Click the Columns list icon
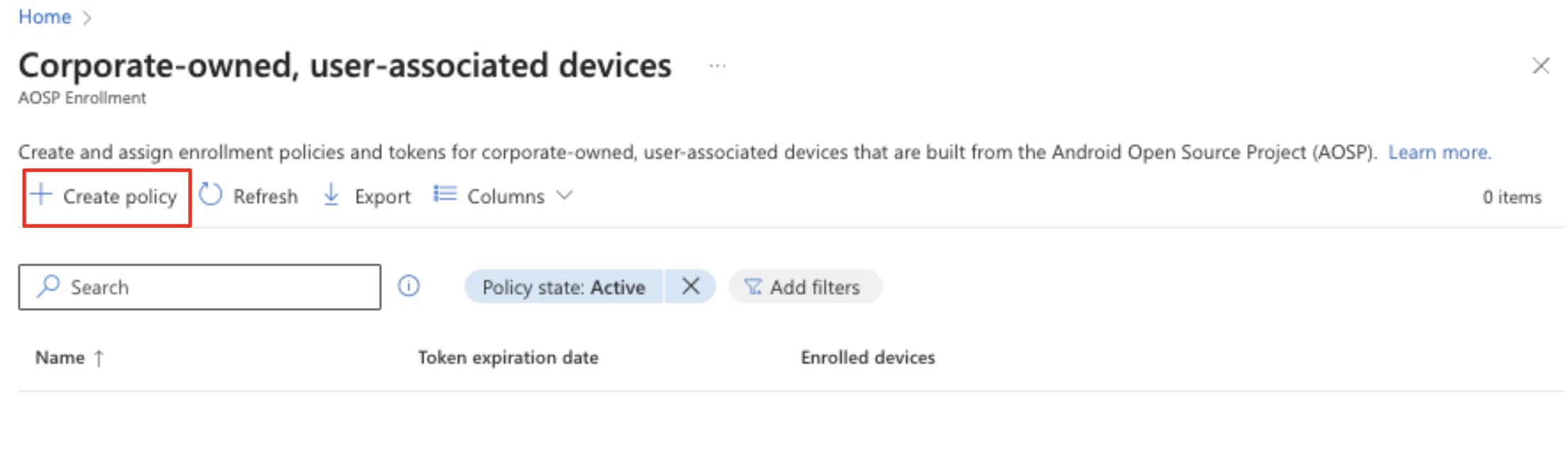Image resolution: width=1568 pixels, height=450 pixels. click(x=445, y=194)
